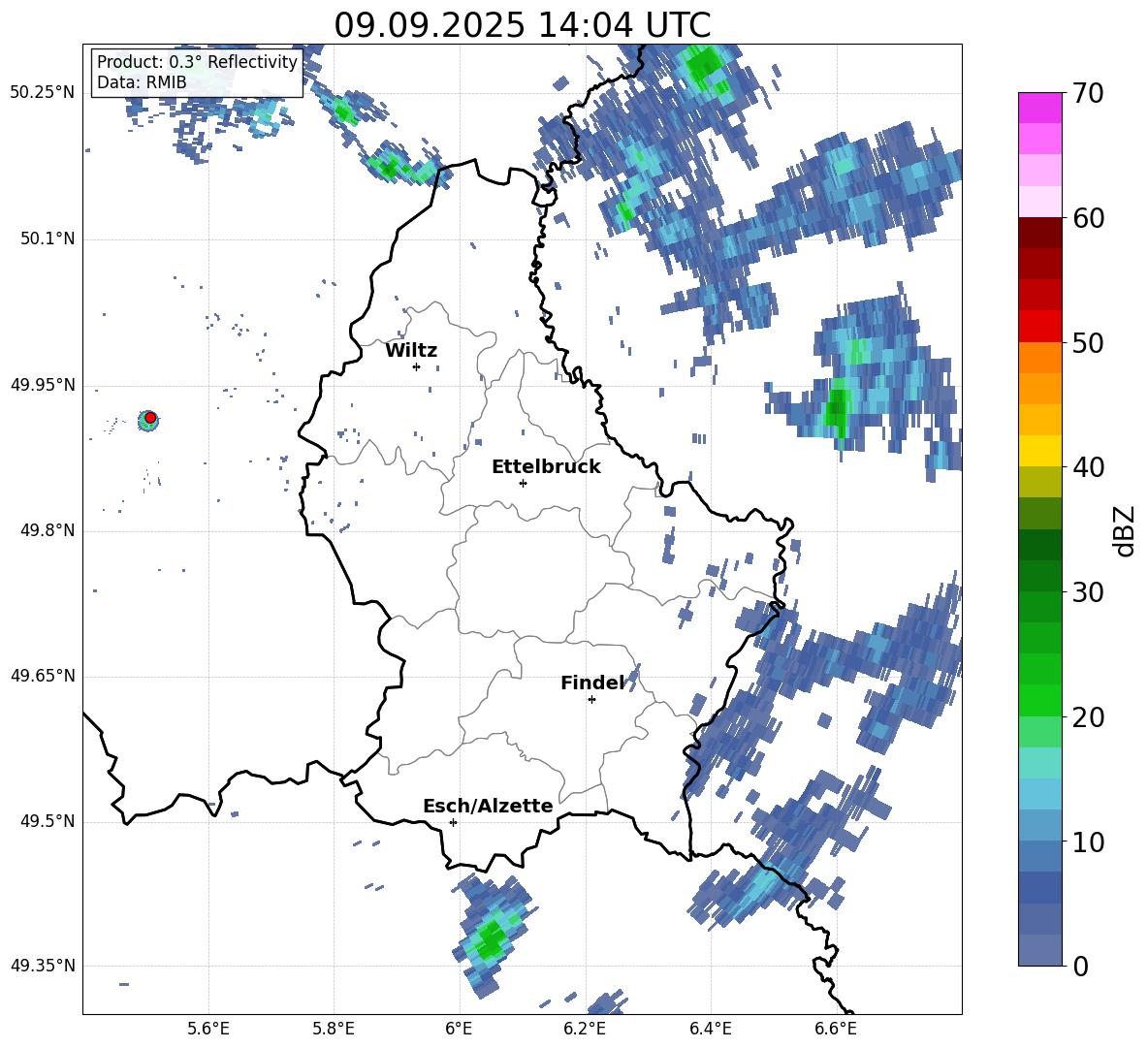Click the Wiltz cross marker
Screen dimensions: 1148x1048
coord(416,366)
